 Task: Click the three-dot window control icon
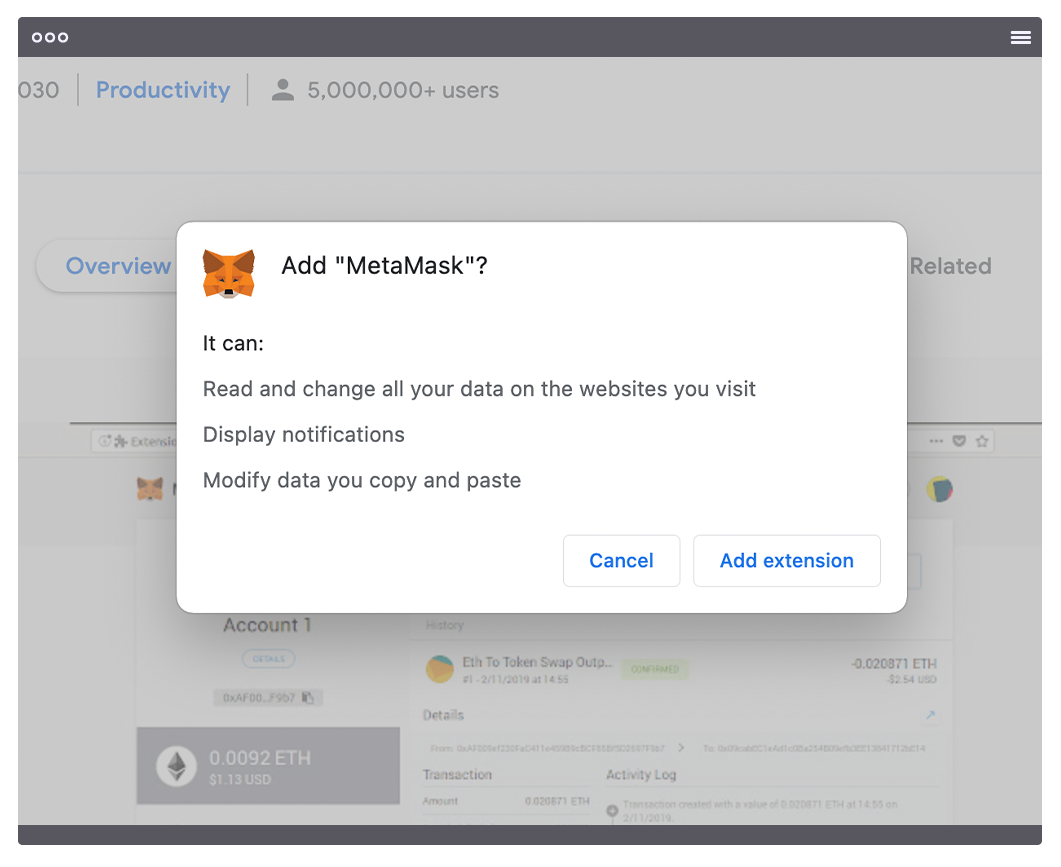[x=50, y=38]
